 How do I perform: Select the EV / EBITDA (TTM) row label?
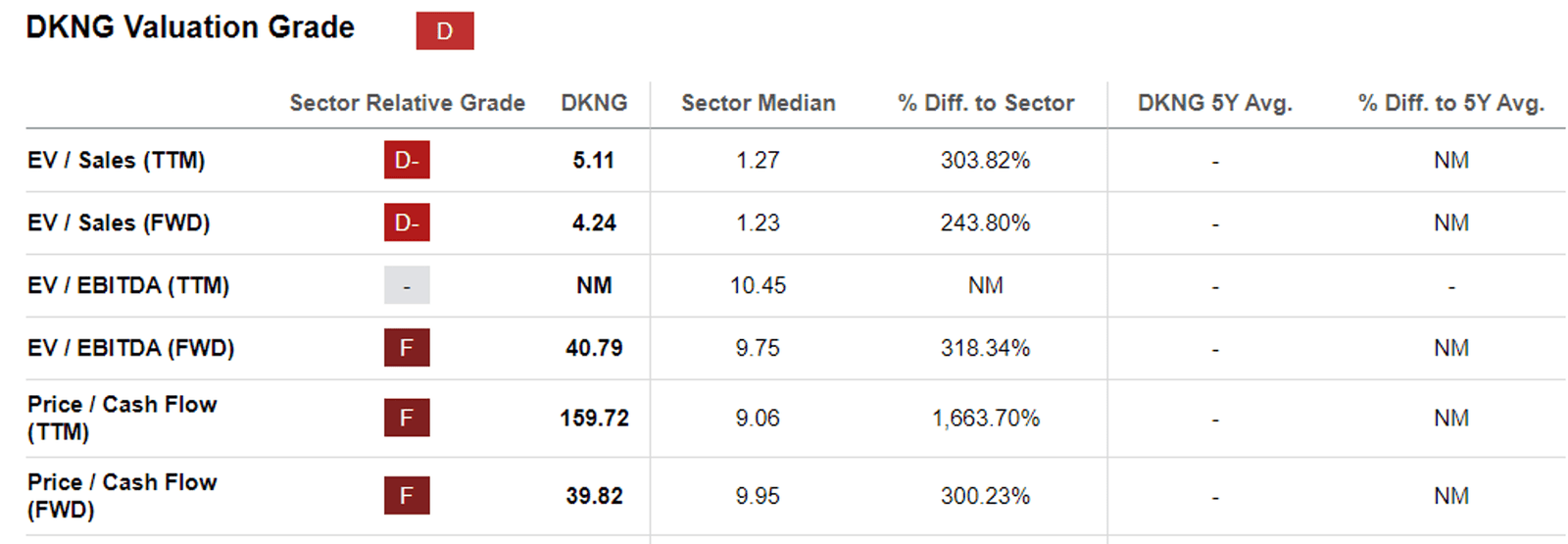tap(128, 285)
